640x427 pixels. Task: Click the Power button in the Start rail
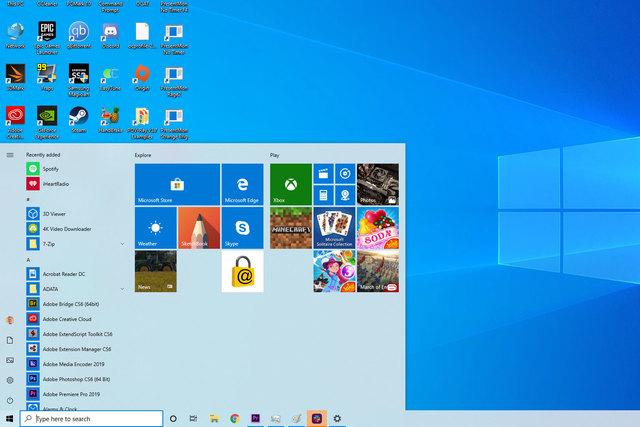pos(10,400)
